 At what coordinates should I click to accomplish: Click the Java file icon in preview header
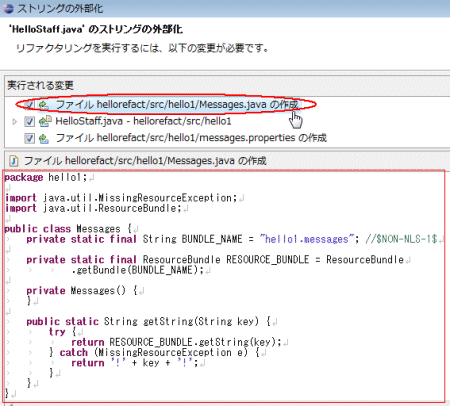point(13,161)
